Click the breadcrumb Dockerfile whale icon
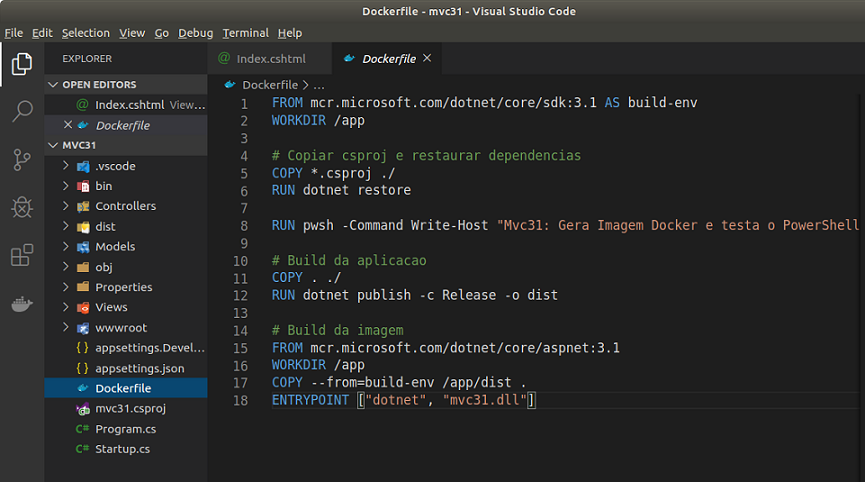 click(230, 84)
